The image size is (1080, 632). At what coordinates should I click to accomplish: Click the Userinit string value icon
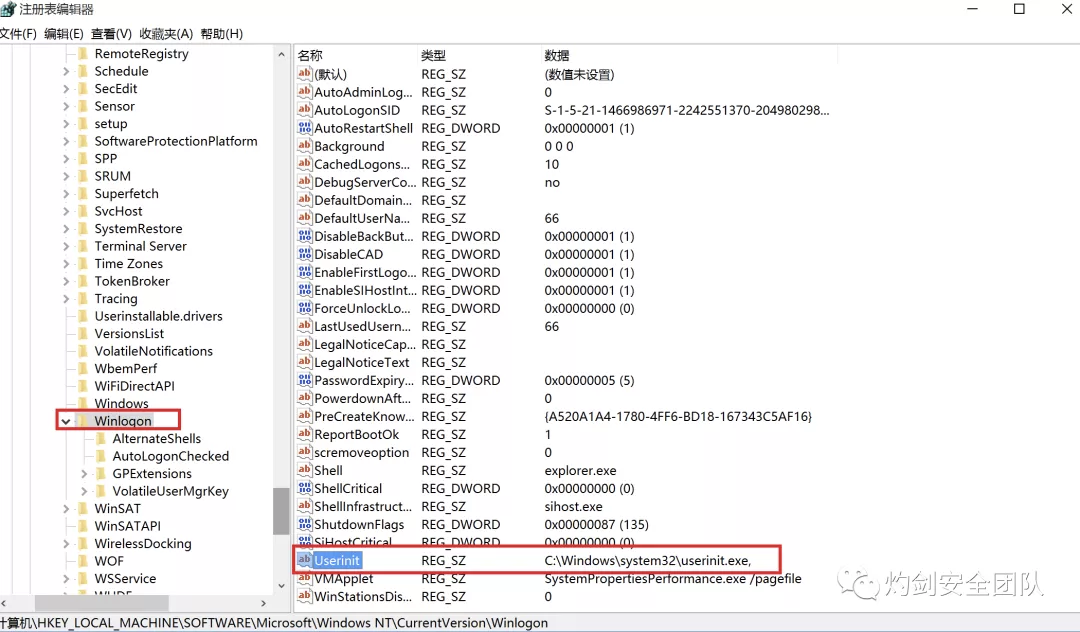[304, 560]
